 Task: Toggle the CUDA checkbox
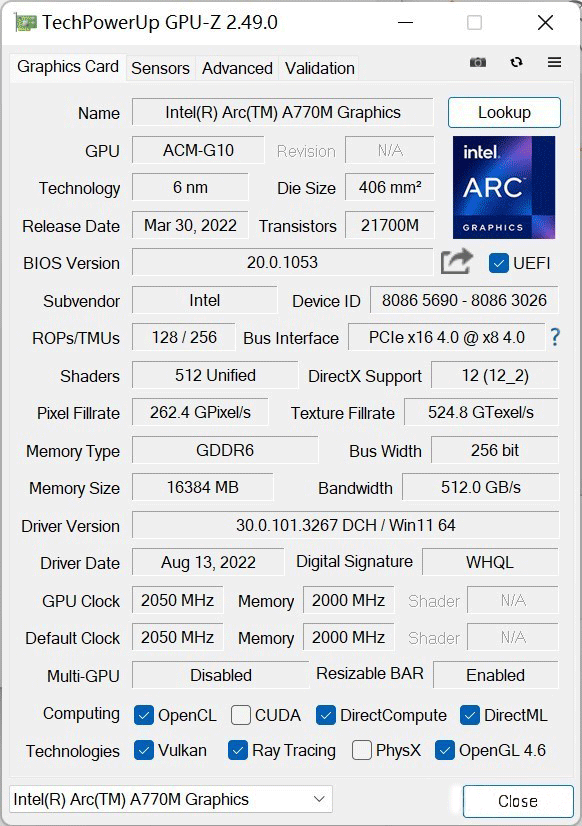click(x=240, y=715)
